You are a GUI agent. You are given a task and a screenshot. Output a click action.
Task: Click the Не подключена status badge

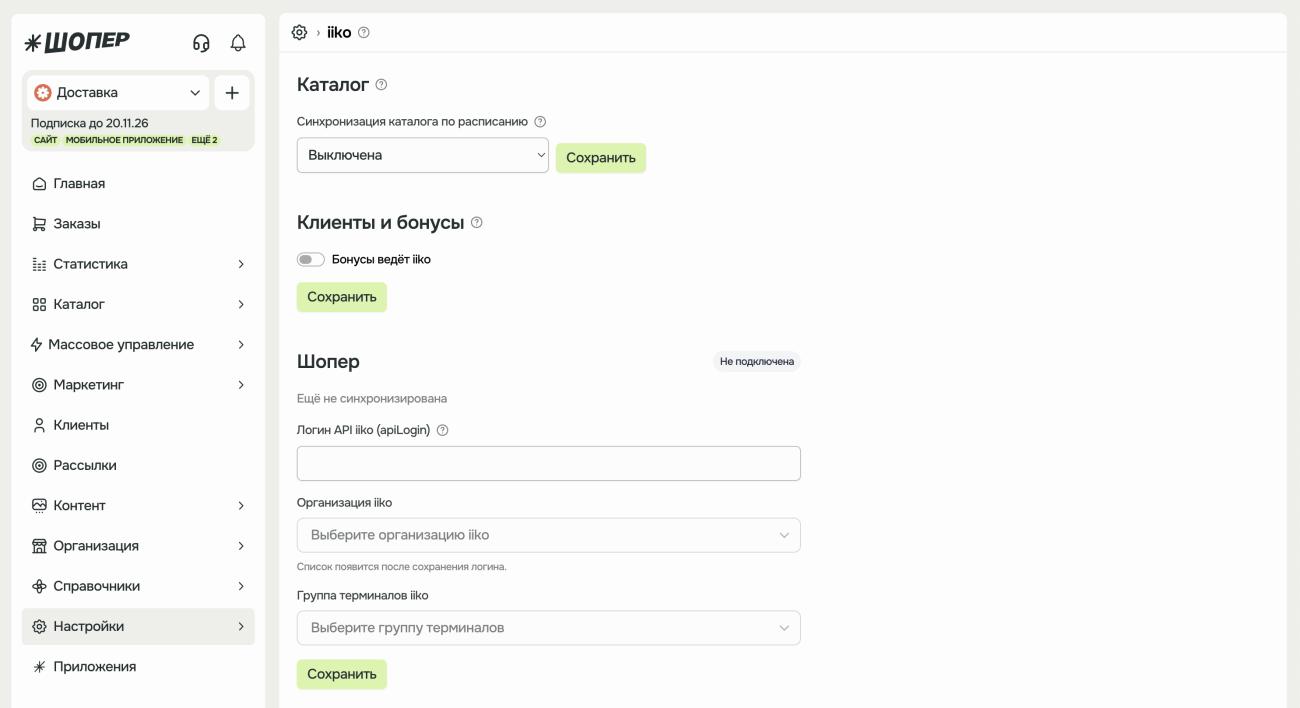pyautogui.click(x=757, y=362)
